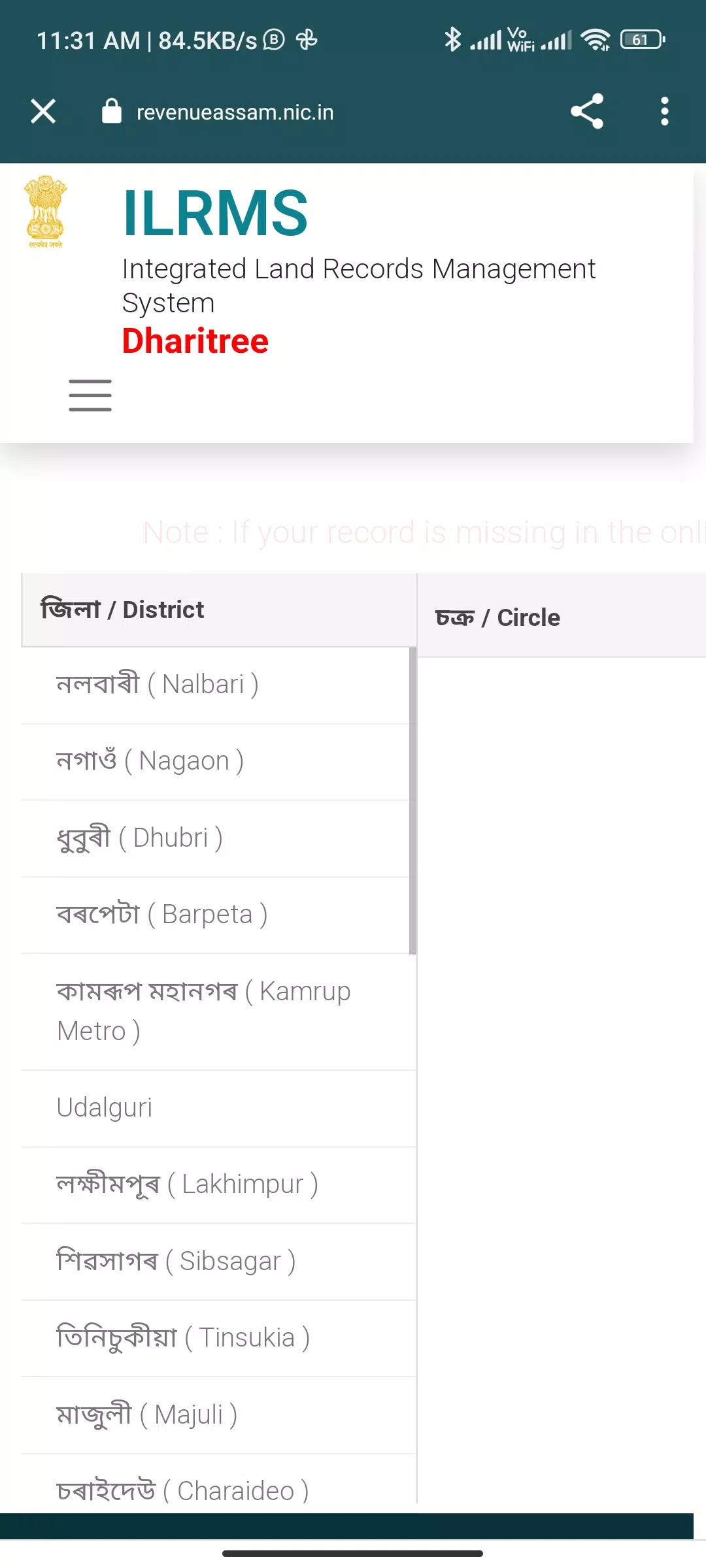Open the three-dot overflow menu

pos(665,111)
